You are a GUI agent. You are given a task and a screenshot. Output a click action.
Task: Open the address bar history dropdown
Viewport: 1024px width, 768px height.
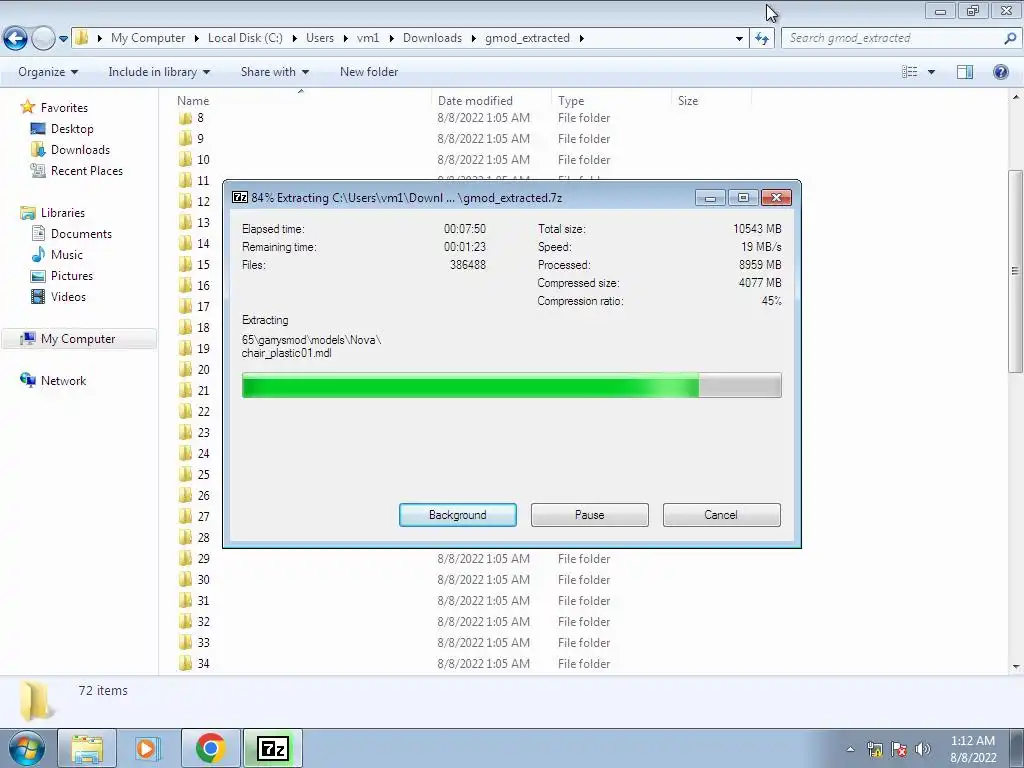[739, 39]
